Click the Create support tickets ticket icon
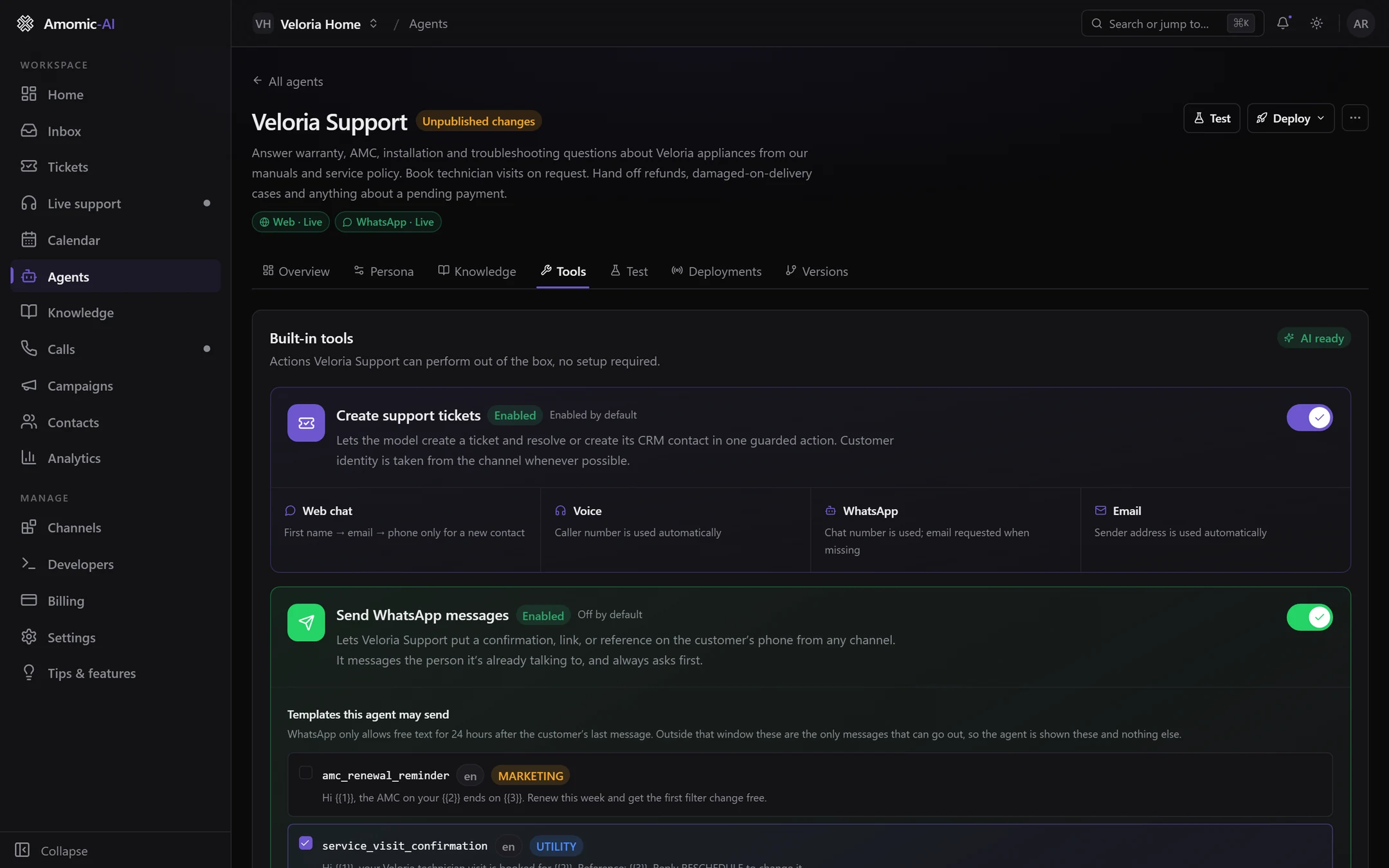The width and height of the screenshot is (1389, 868). click(306, 422)
